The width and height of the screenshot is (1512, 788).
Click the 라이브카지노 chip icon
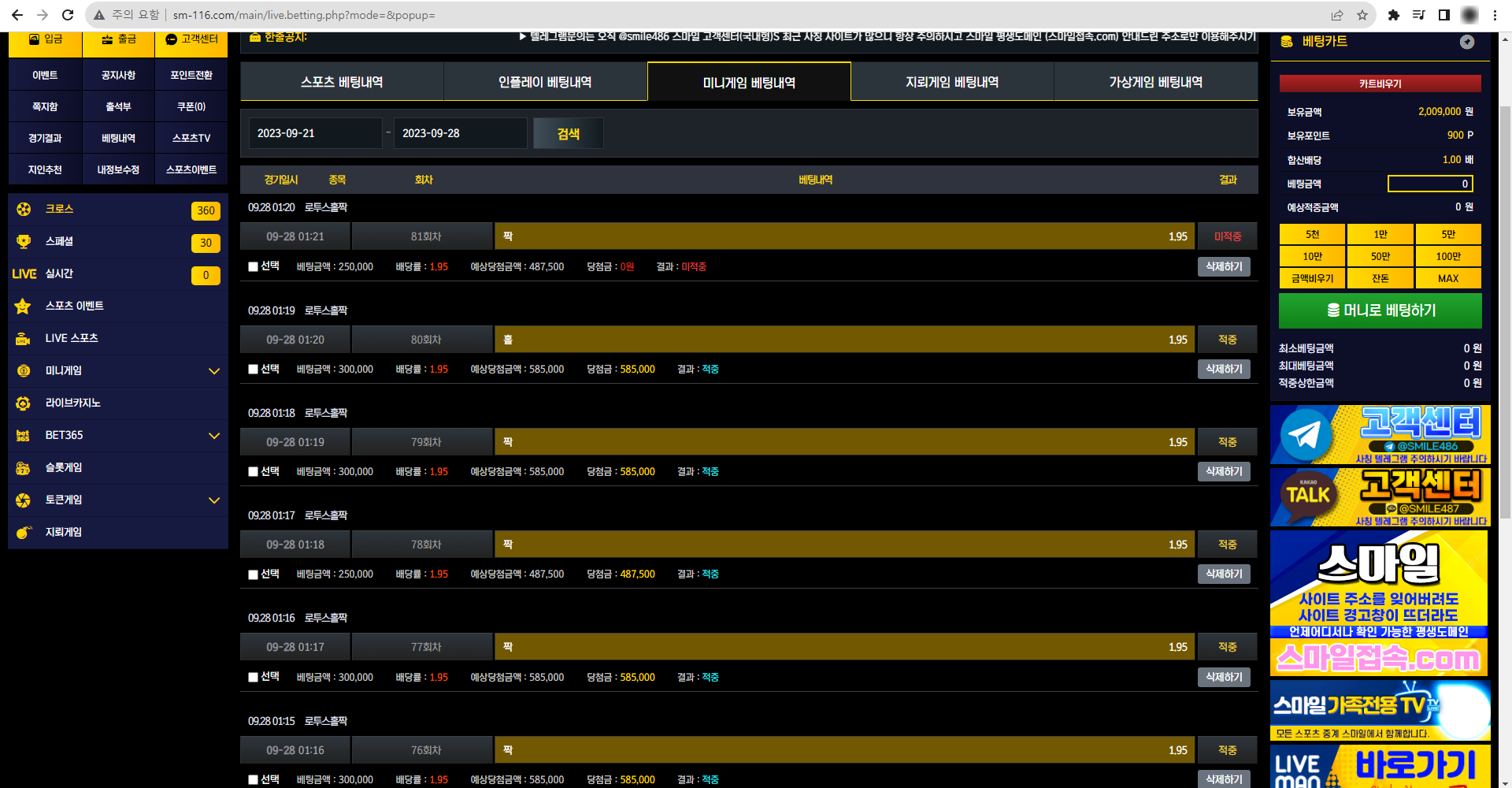tap(23, 403)
